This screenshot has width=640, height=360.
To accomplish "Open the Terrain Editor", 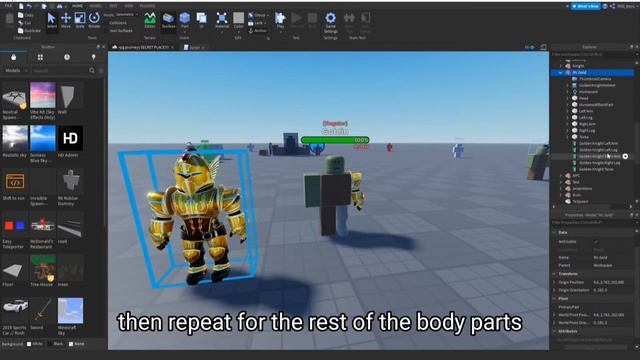I will click(x=150, y=20).
